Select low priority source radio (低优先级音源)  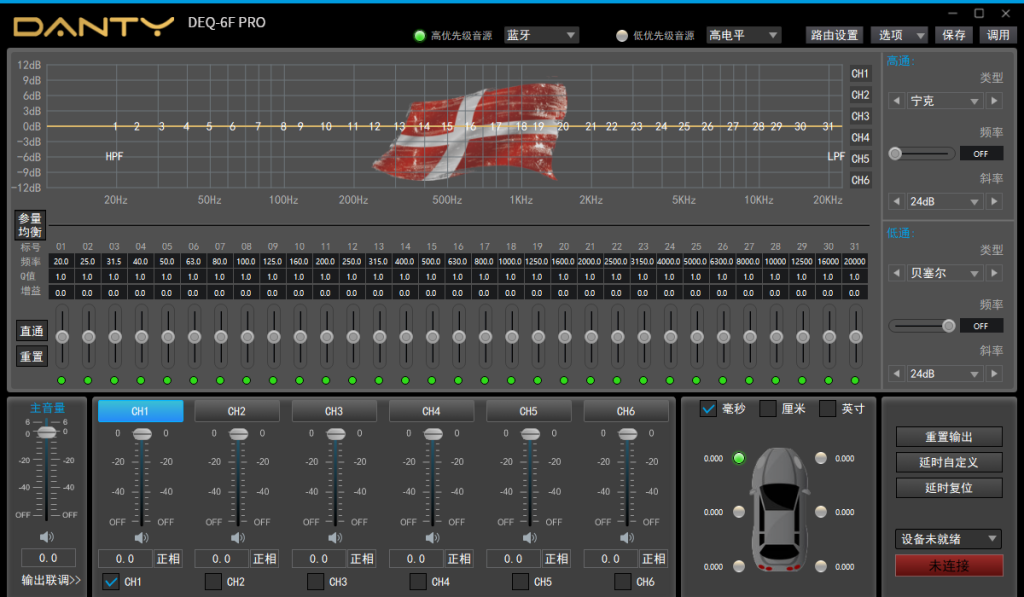pyautogui.click(x=622, y=35)
